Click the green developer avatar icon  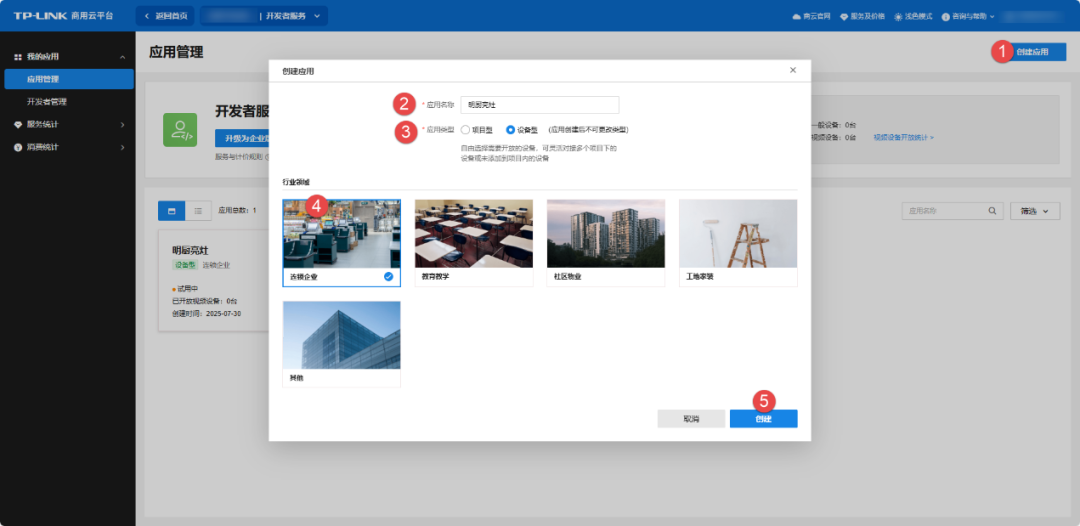[x=180, y=130]
